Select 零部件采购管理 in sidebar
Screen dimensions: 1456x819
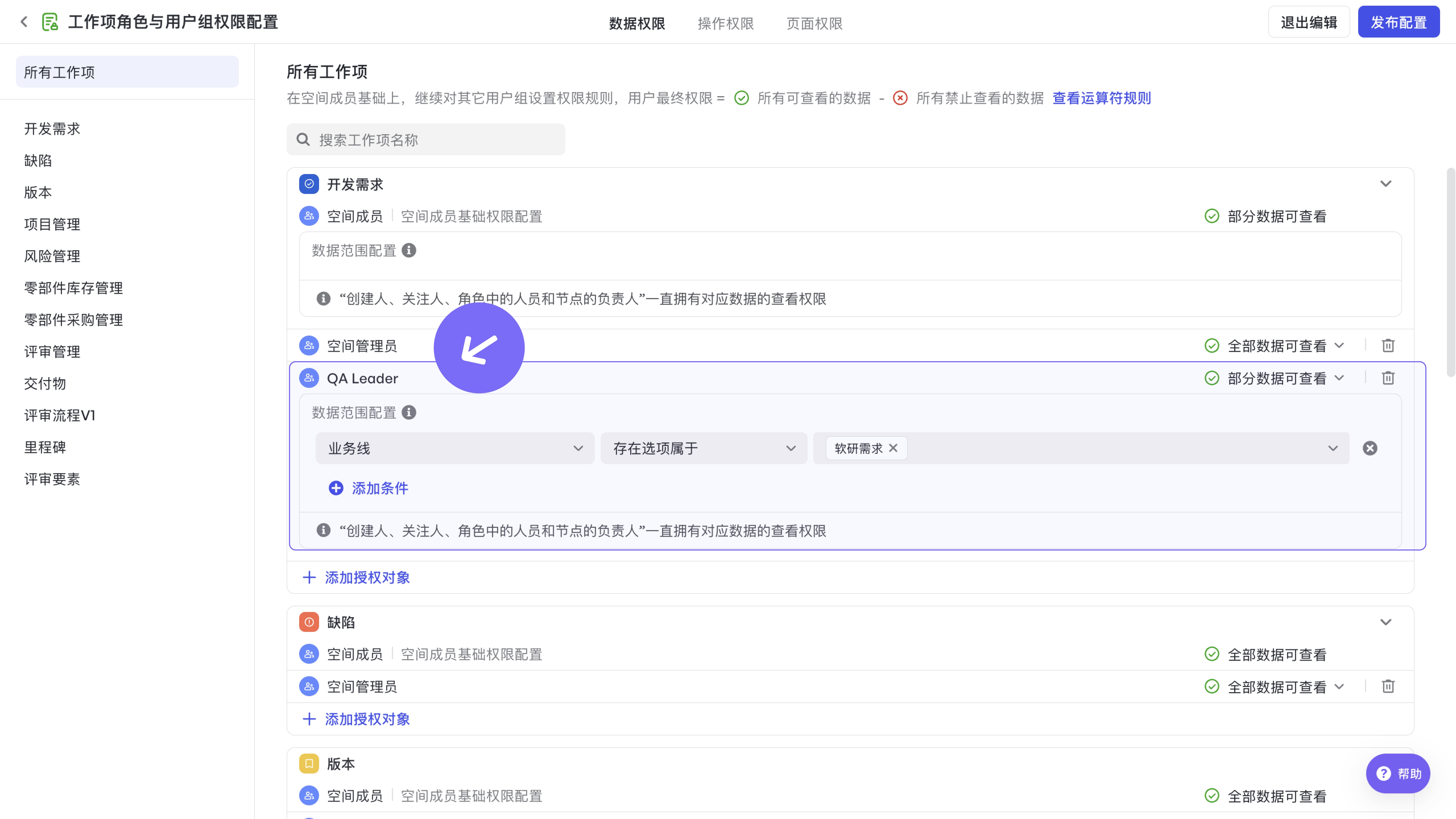point(73,319)
